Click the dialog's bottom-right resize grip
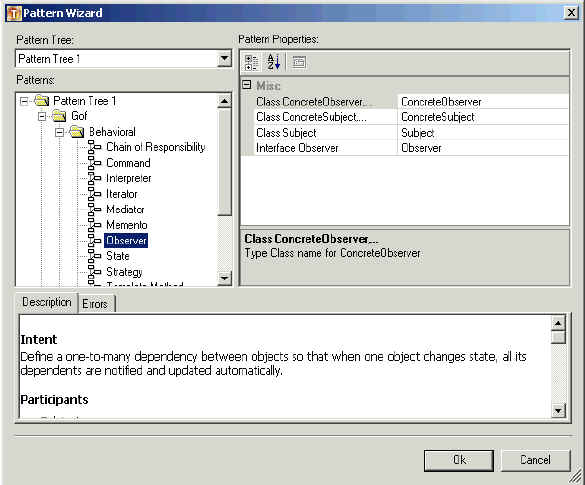Screen dimensions: 585x485 coord(576,477)
